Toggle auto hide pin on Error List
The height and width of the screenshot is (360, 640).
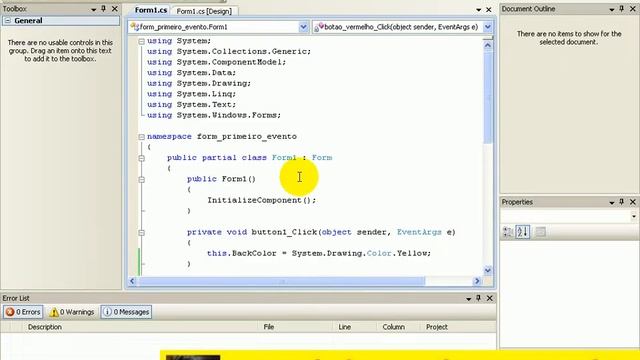click(478, 298)
